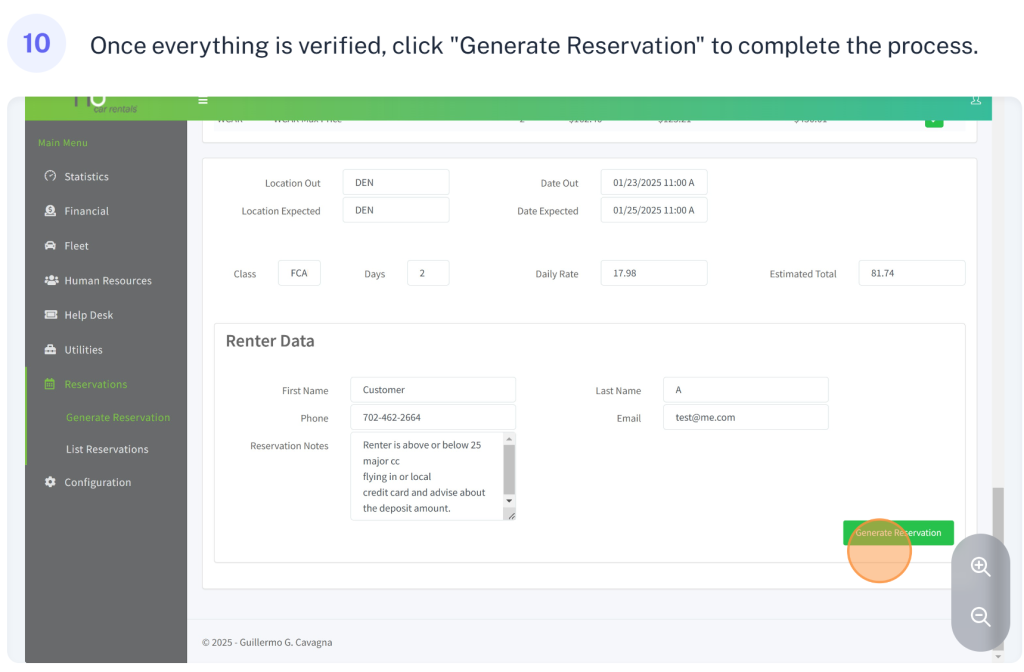Viewport: 1024px width, 672px height.
Task: Click the Configuration gear icon
Action: pos(50,482)
